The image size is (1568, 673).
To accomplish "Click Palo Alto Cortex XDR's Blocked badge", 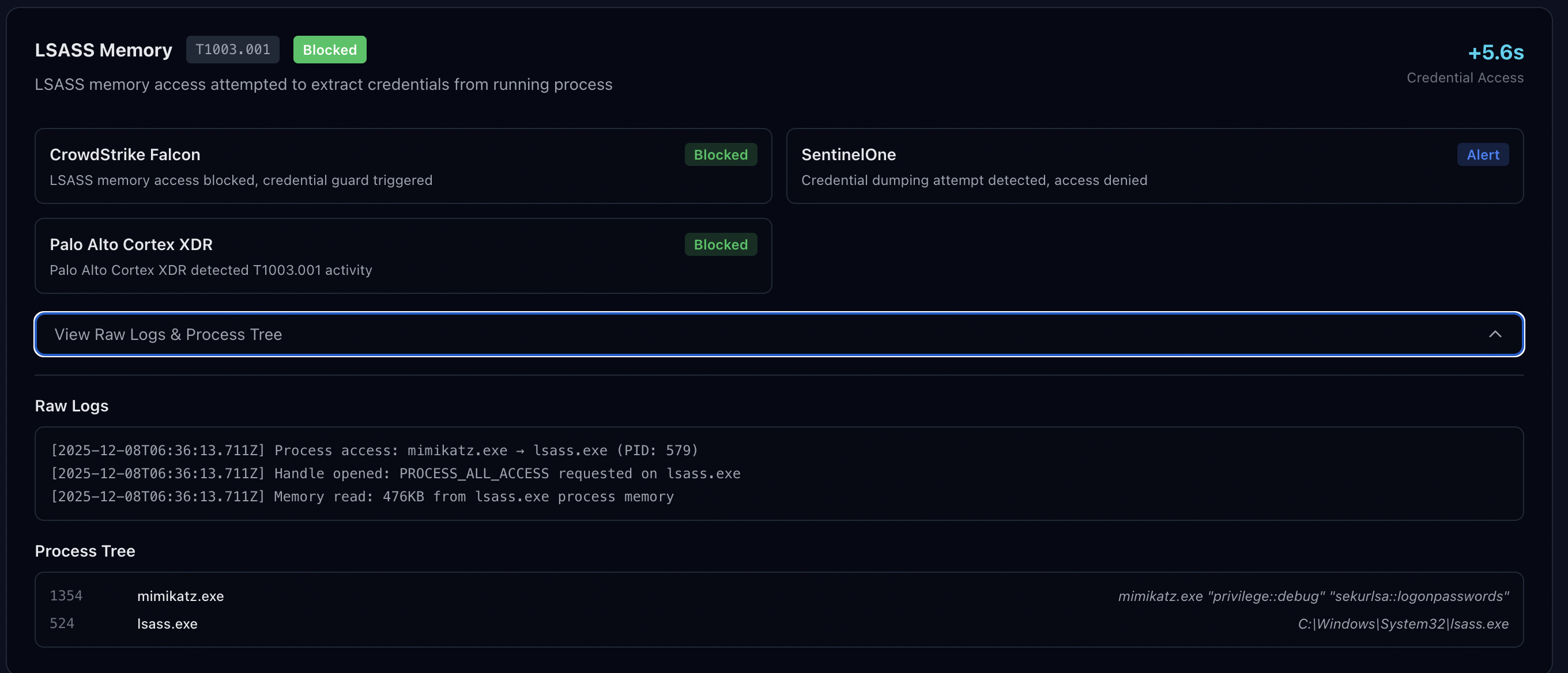I will click(x=720, y=245).
